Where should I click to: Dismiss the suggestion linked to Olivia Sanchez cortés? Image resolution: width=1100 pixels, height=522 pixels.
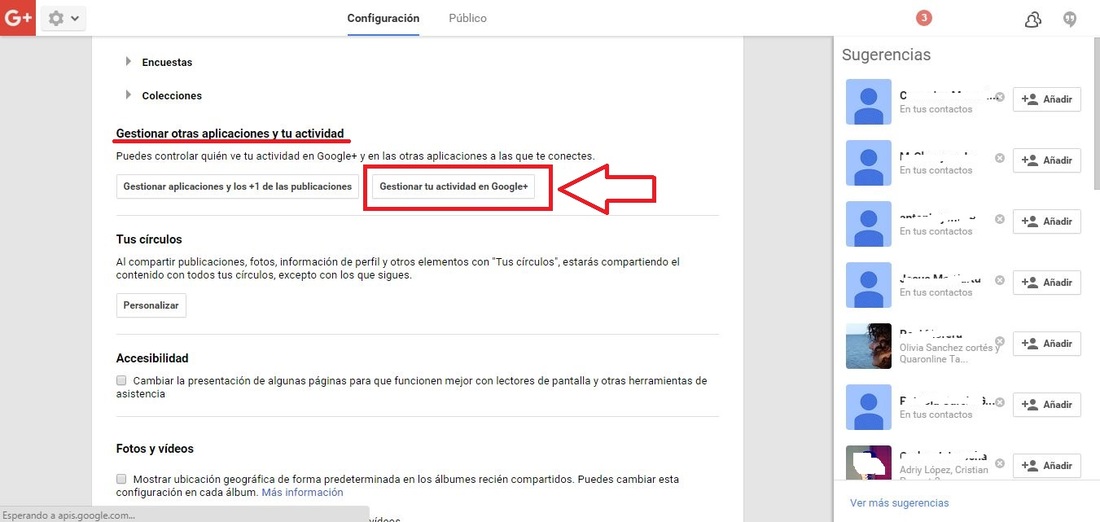tap(1000, 341)
